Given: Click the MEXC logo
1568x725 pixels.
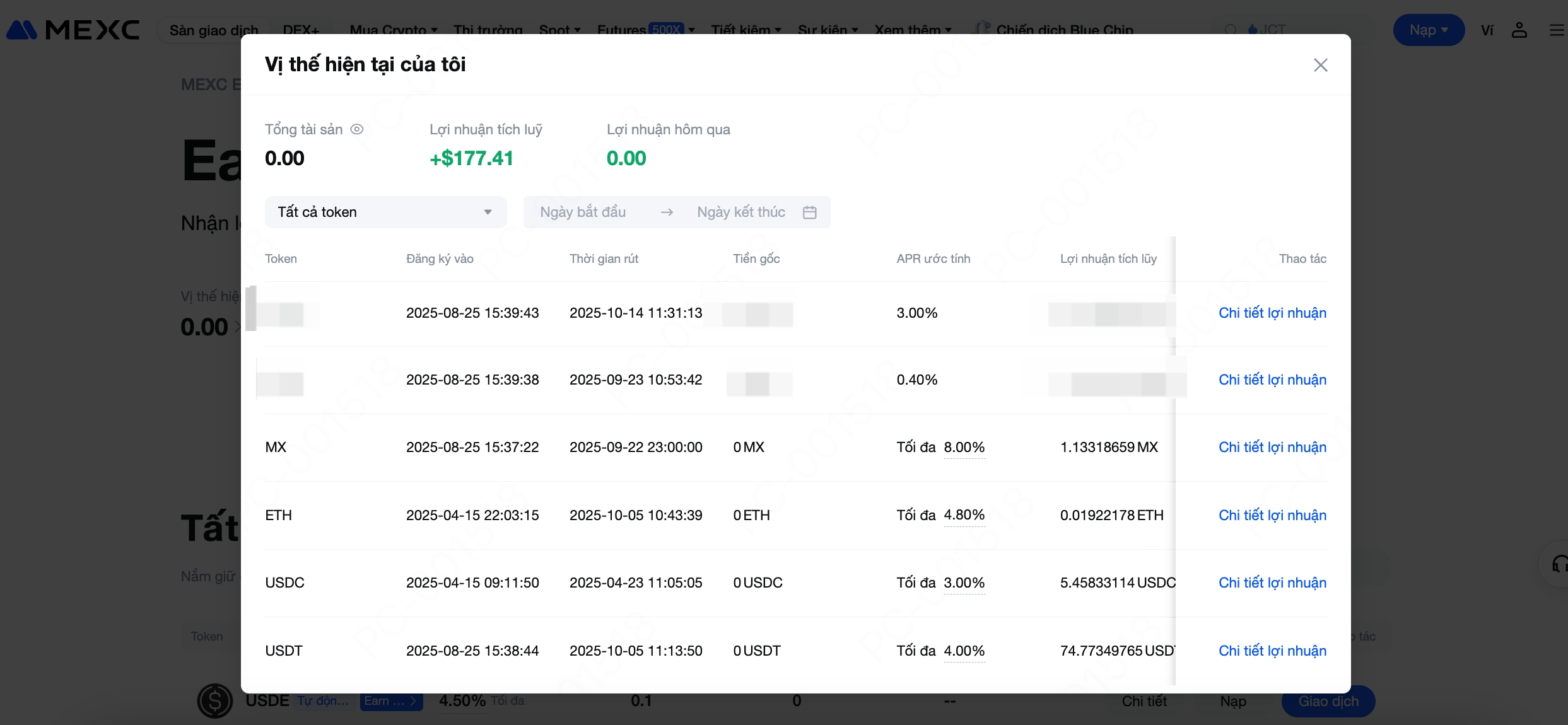Looking at the screenshot, I should 73,30.
